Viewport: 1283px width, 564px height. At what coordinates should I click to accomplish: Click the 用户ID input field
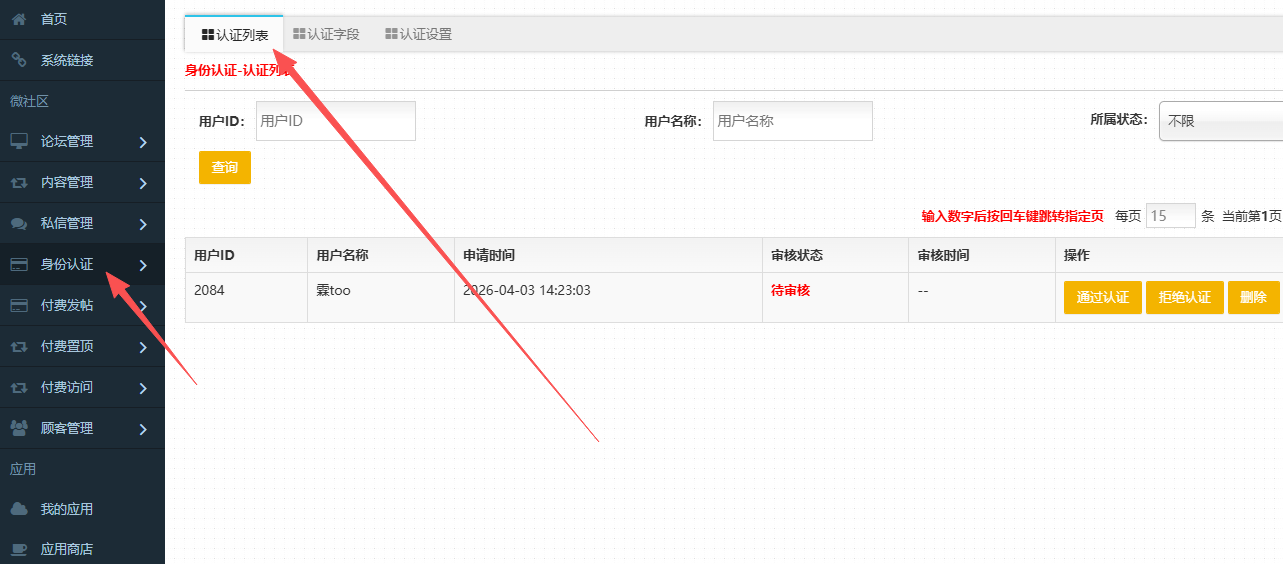(335, 121)
